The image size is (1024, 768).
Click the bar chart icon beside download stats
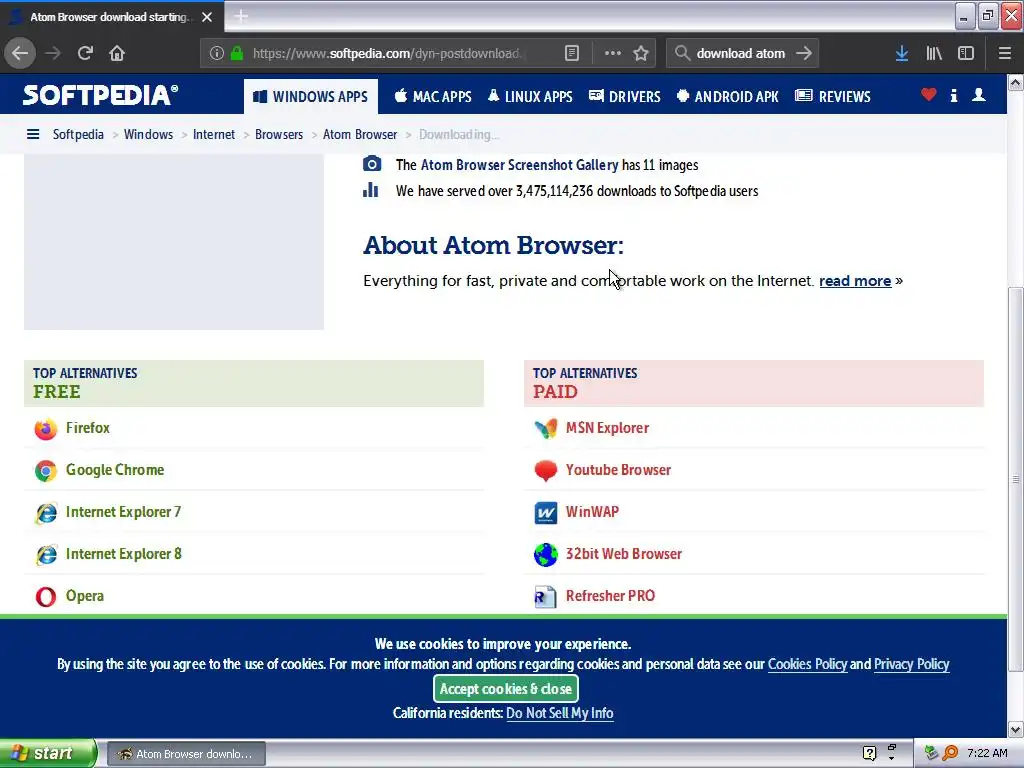370,190
